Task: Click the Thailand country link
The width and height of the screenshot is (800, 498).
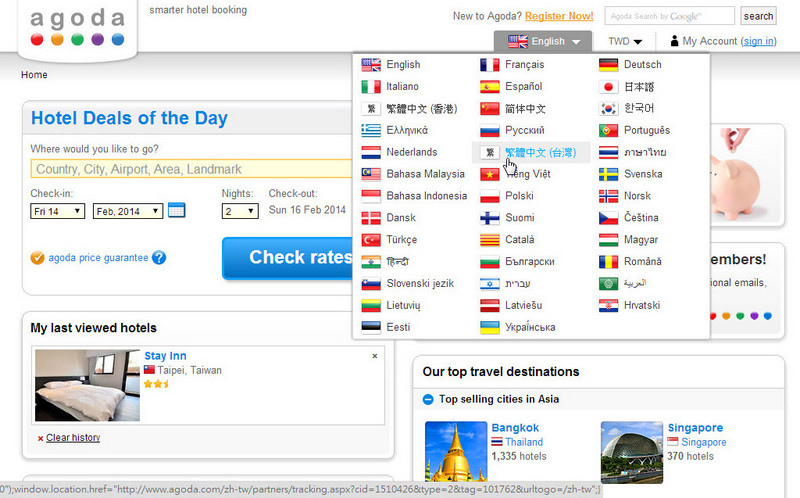Action: [524, 442]
